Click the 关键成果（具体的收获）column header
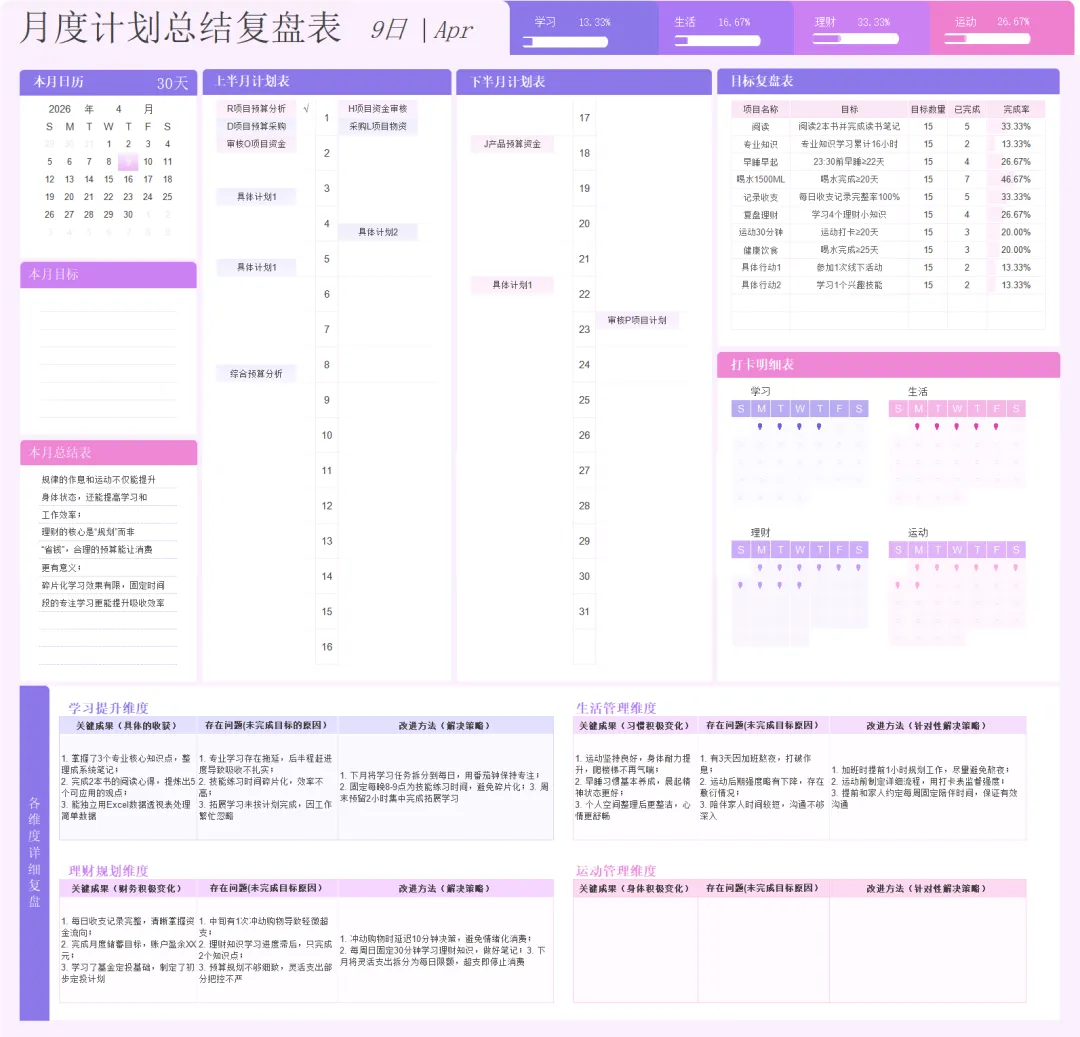Viewport: 1080px width, 1037px height. 128,726
